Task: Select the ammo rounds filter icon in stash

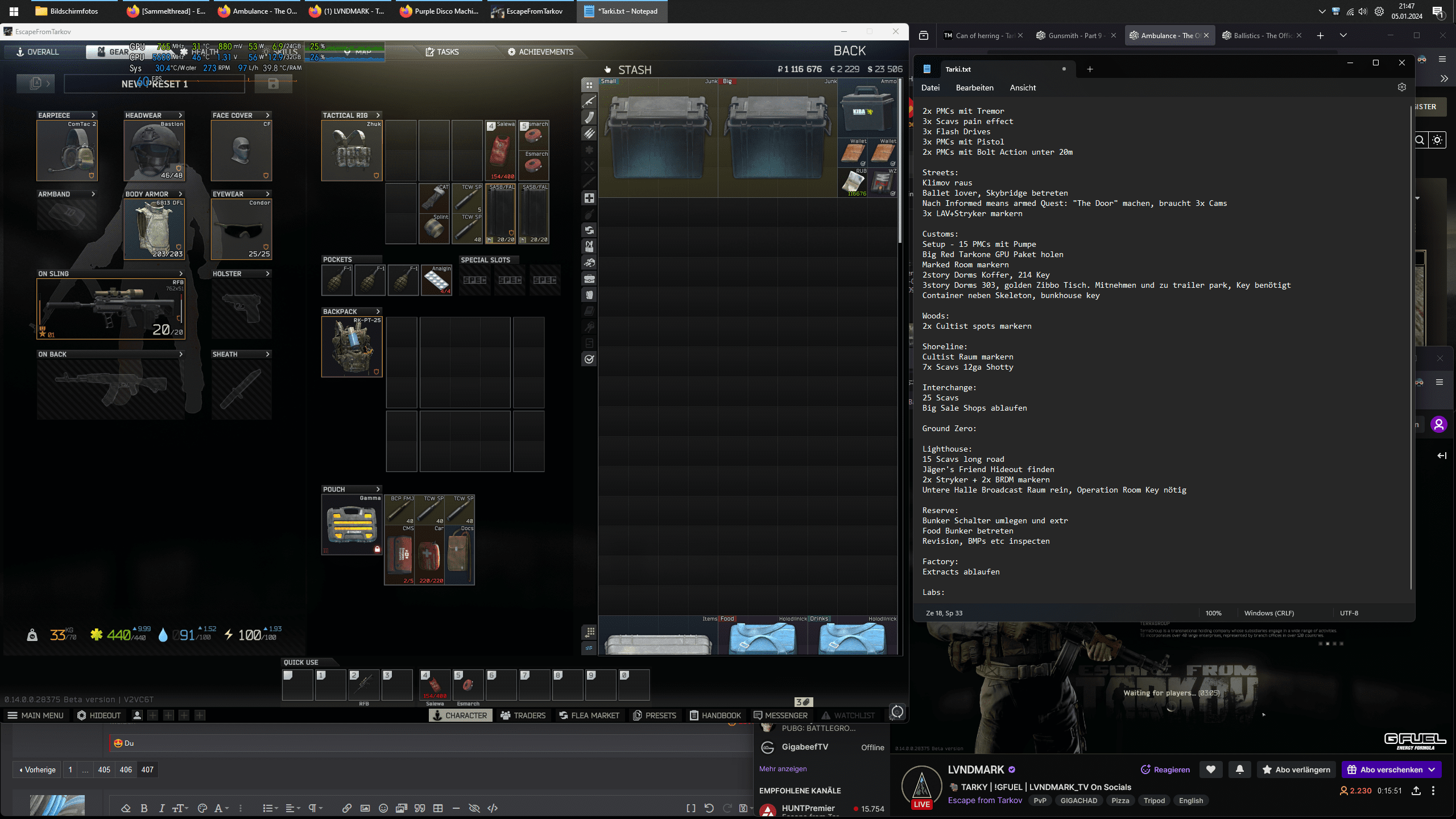Action: coord(589,134)
